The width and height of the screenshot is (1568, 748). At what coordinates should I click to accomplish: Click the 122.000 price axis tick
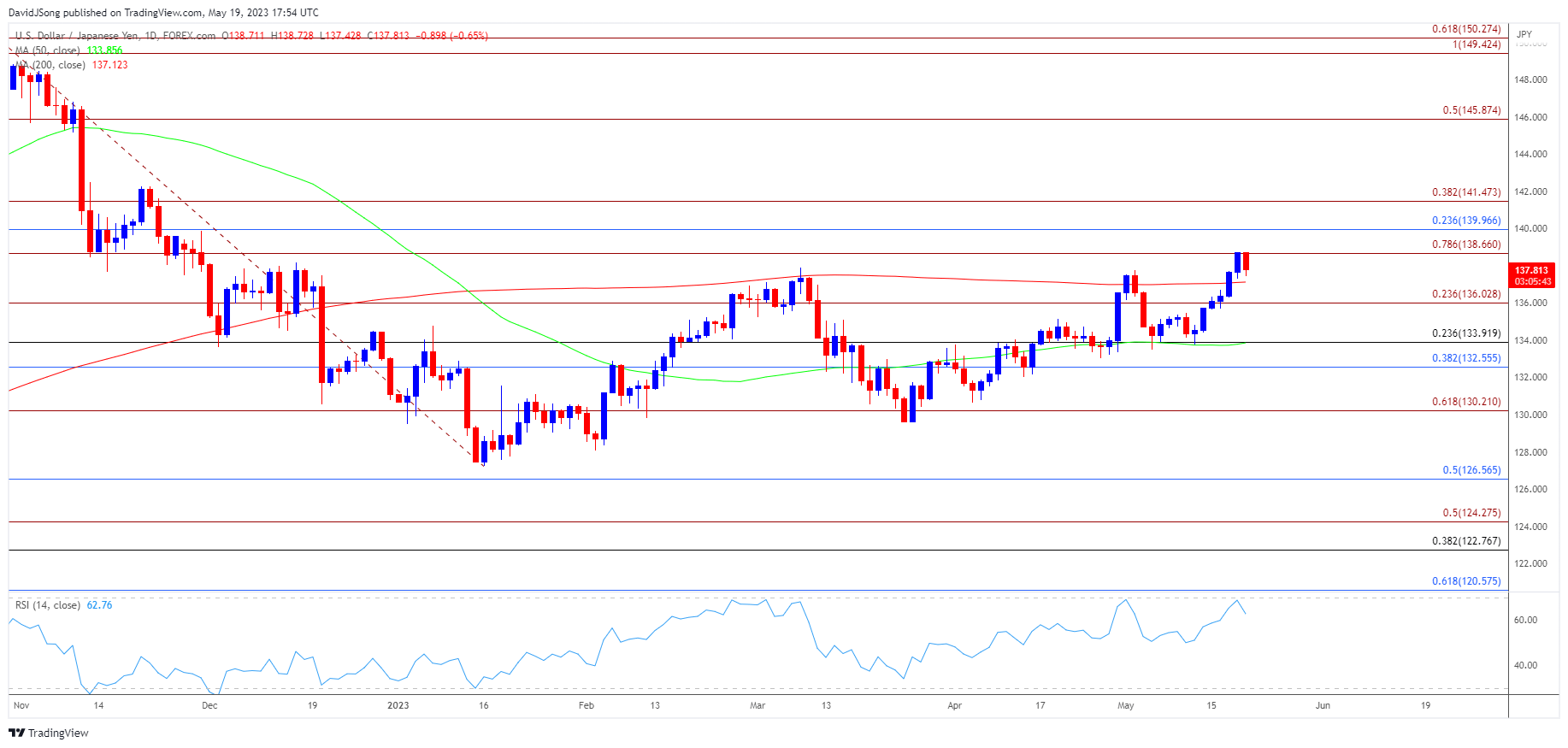[1530, 563]
